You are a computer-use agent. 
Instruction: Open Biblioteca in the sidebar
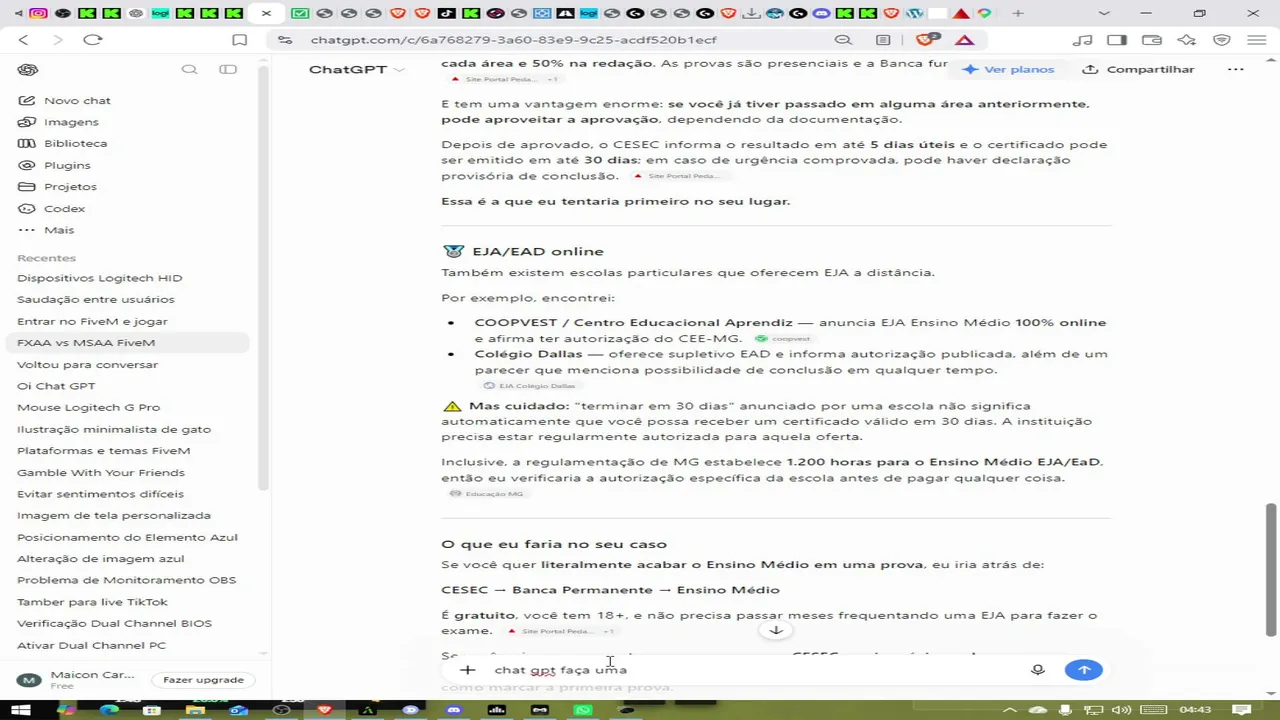(x=62, y=144)
